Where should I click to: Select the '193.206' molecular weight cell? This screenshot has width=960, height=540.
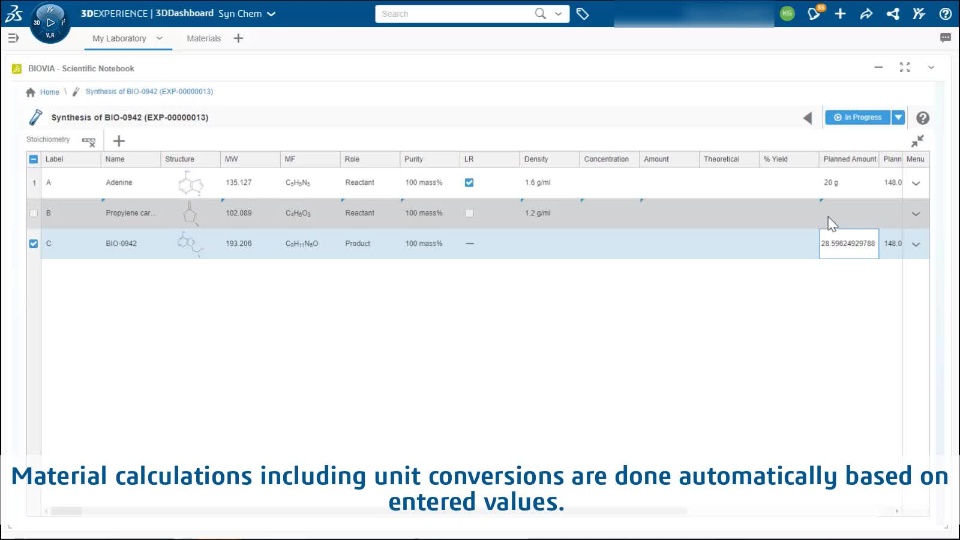click(250, 244)
